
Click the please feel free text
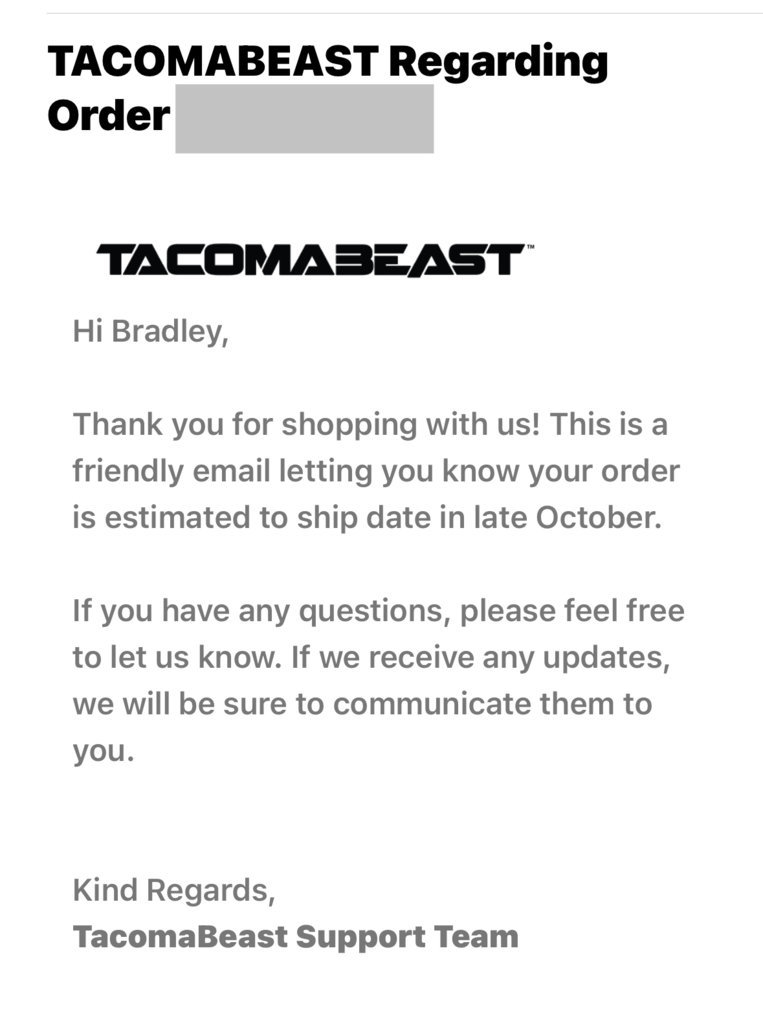(572, 611)
